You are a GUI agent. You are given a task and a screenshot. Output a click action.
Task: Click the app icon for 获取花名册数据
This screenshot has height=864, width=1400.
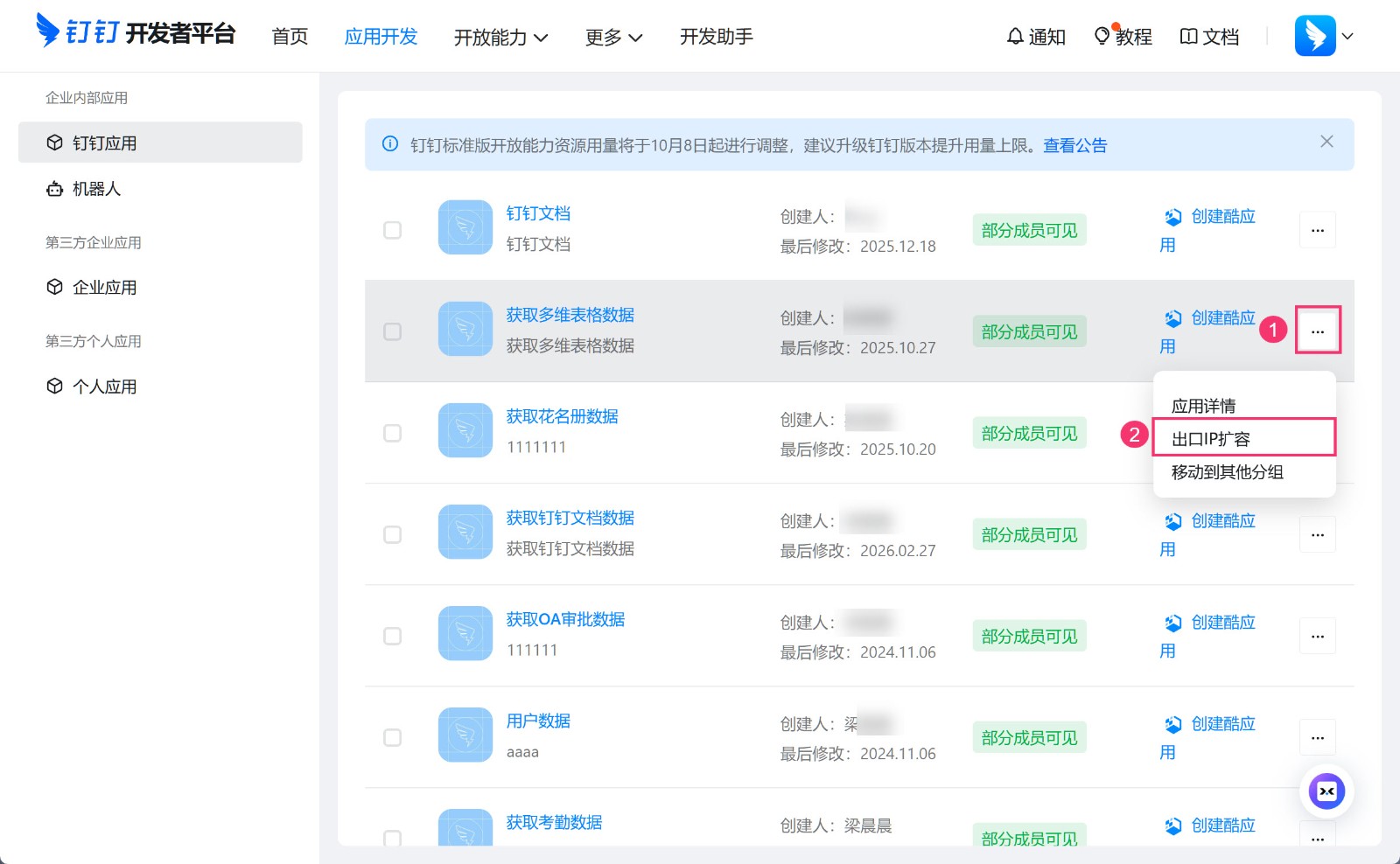(465, 430)
